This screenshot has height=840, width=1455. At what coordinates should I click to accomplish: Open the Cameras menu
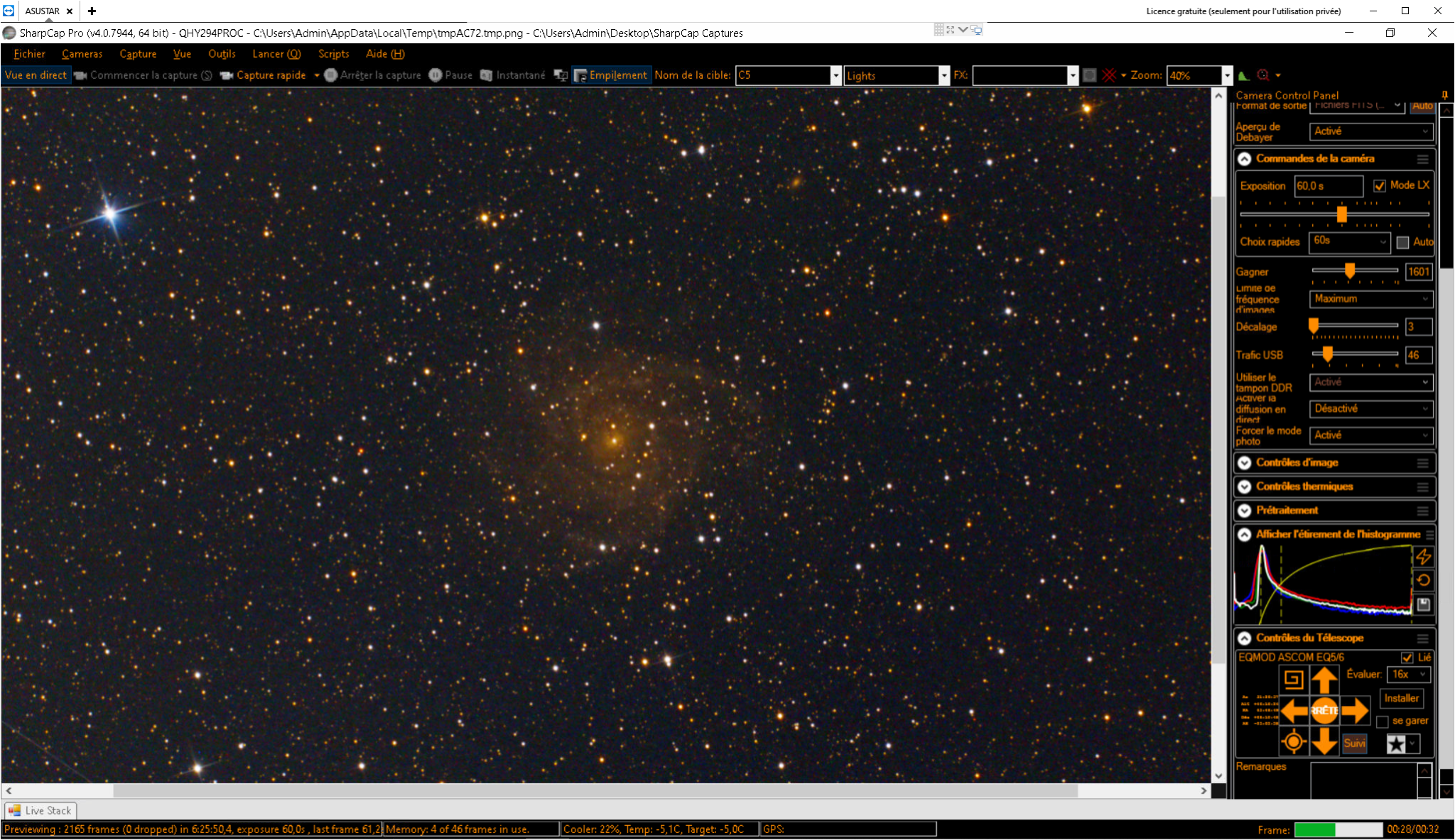(x=82, y=54)
